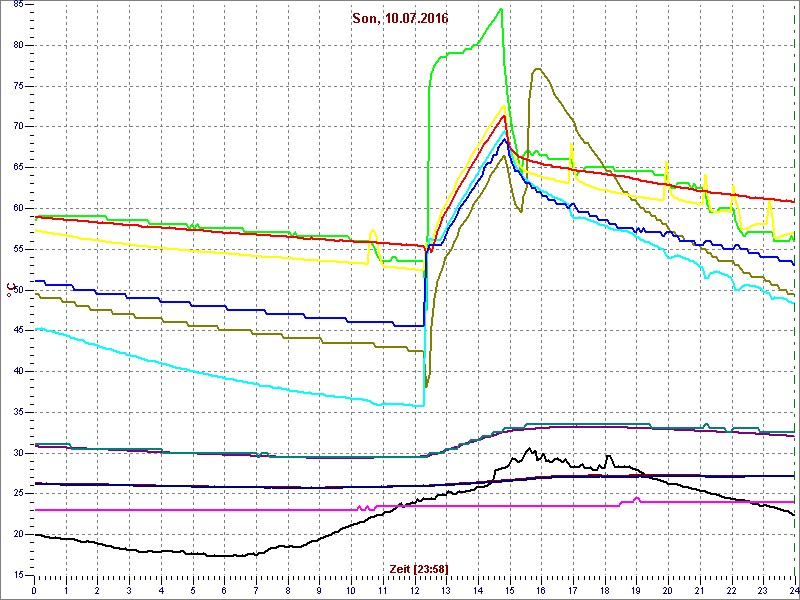Click the '°C' temperature unit axis label
This screenshot has width=800, height=600.
[x=9, y=290]
